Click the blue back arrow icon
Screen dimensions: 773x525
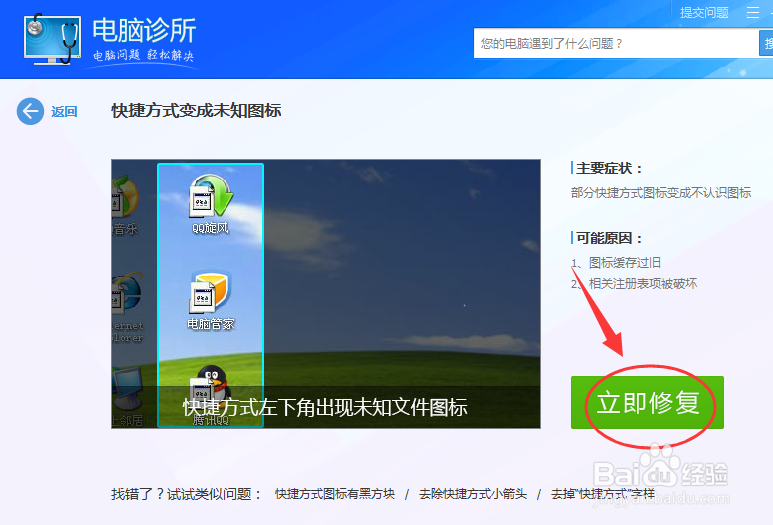(x=30, y=111)
